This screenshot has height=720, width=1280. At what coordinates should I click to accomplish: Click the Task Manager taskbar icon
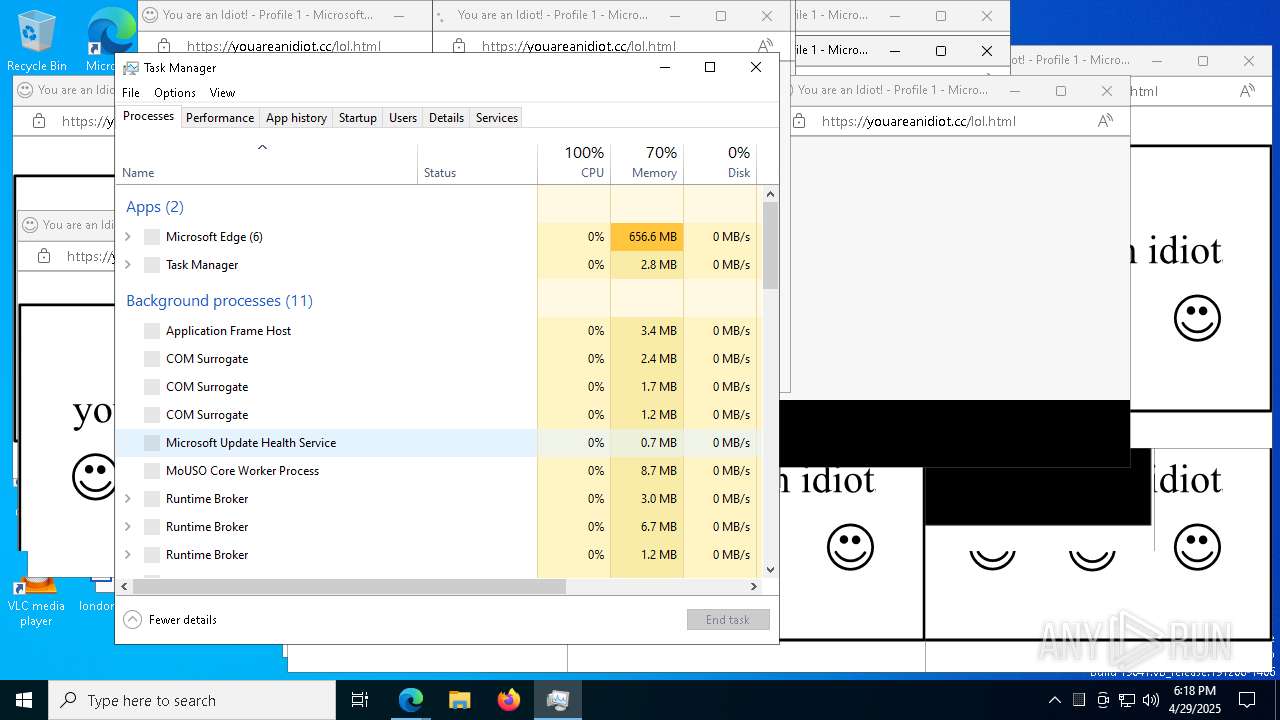point(558,700)
